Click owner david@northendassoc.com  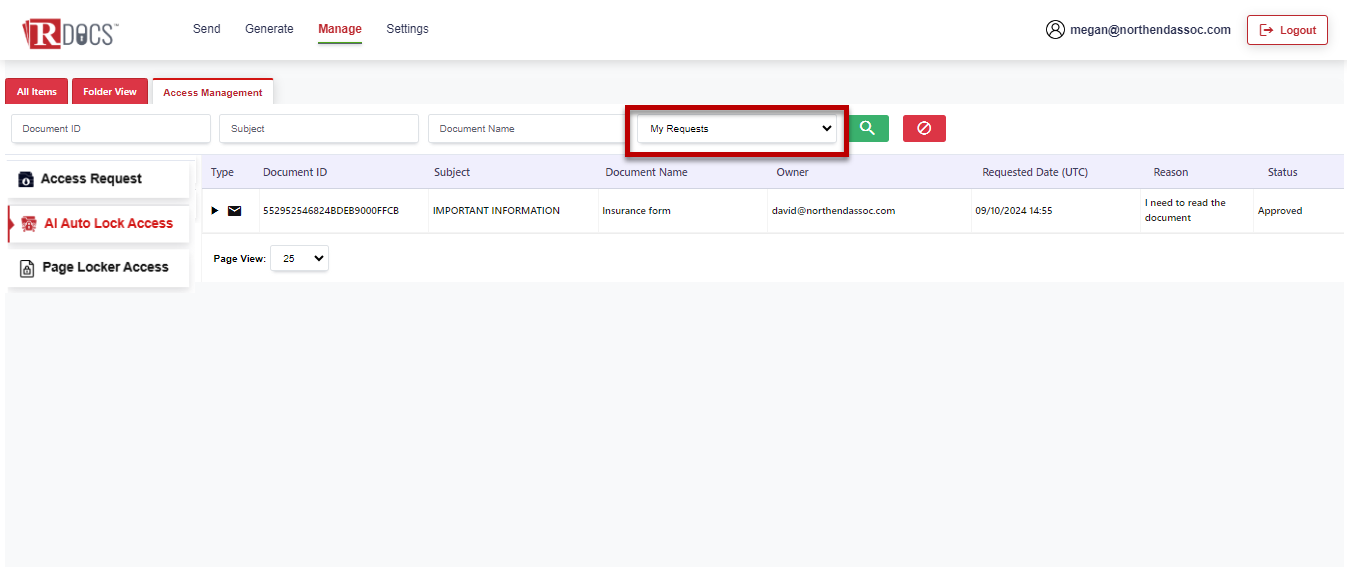(x=833, y=211)
